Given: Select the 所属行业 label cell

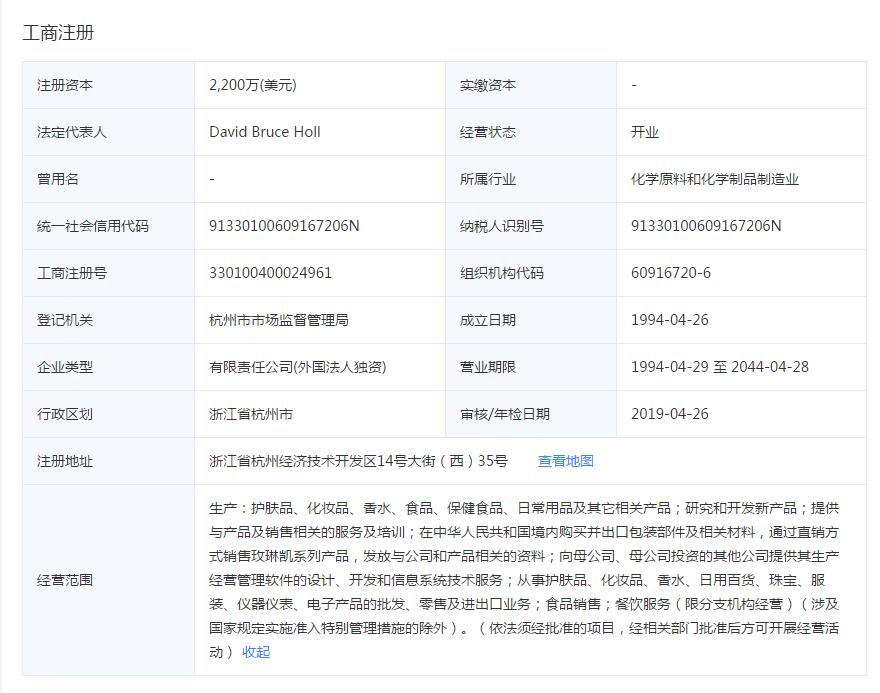Looking at the screenshot, I should tap(531, 180).
